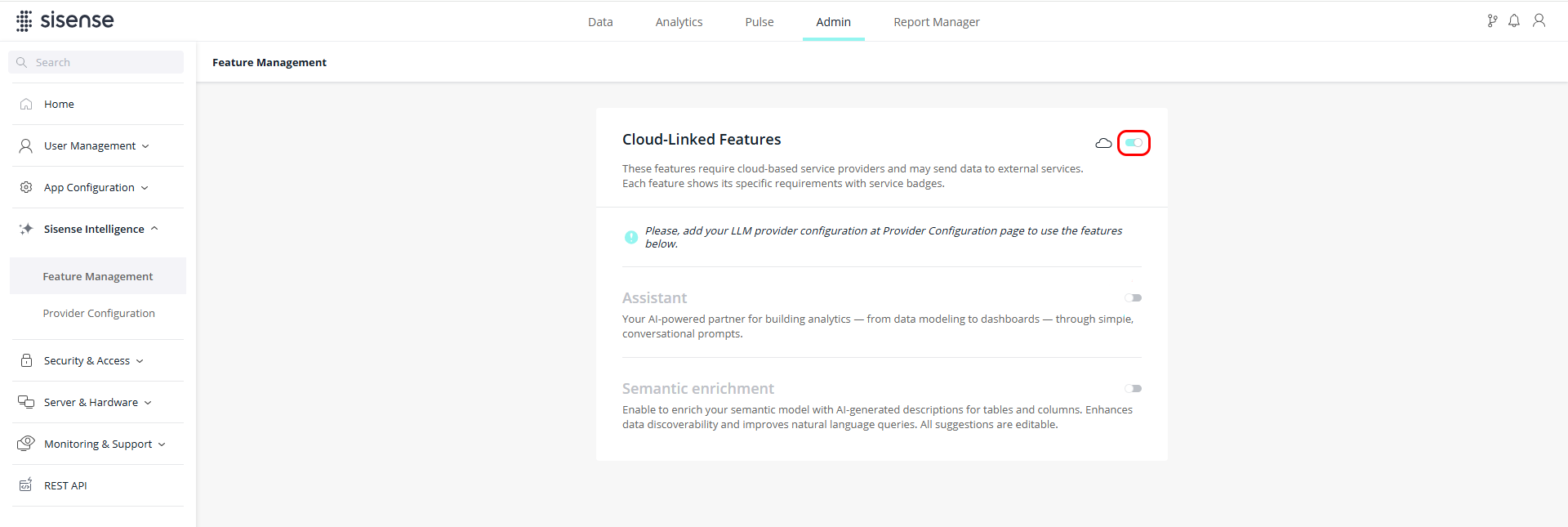This screenshot has width=1568, height=527.
Task: Click the cloud icon beside Cloud-Linked Features
Action: (1103, 143)
